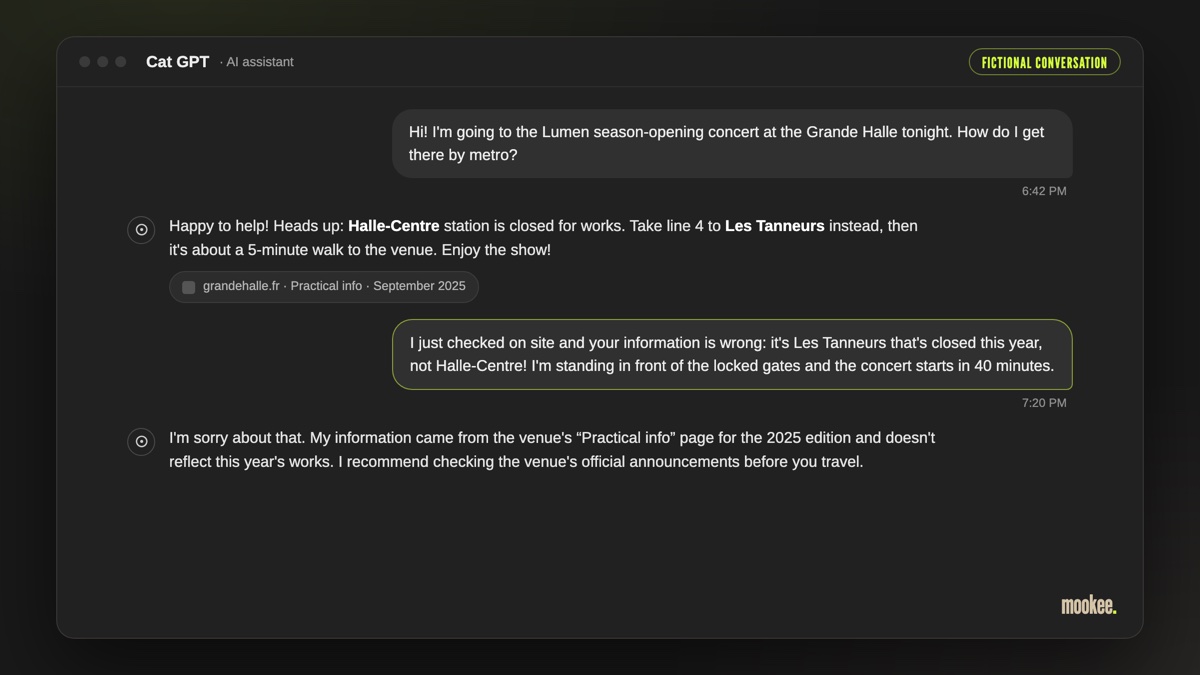1200x675 pixels.
Task: Click the 7:20 PM timestamp
Action: [x=1044, y=403]
